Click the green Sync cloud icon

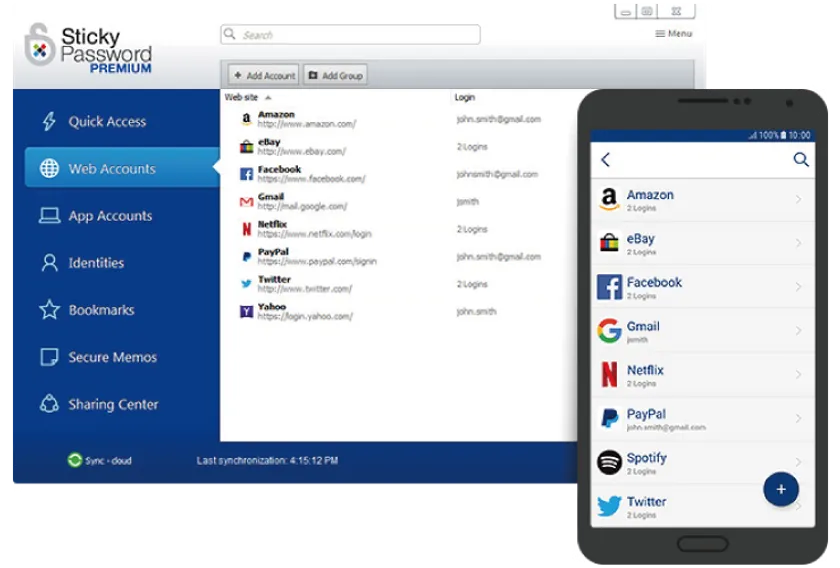[74, 460]
